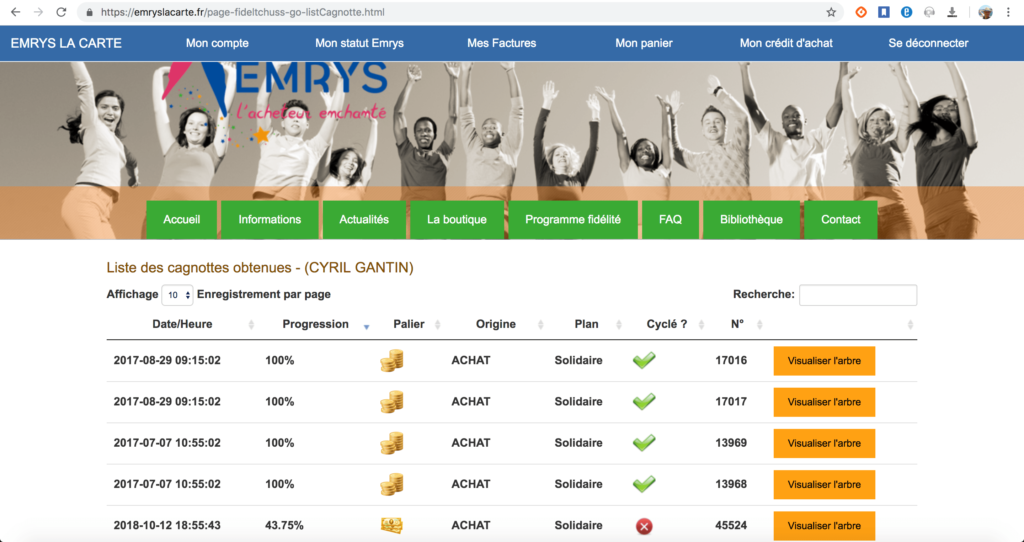Click green checkmark in row 17016
The image size is (1024, 542).
click(644, 360)
